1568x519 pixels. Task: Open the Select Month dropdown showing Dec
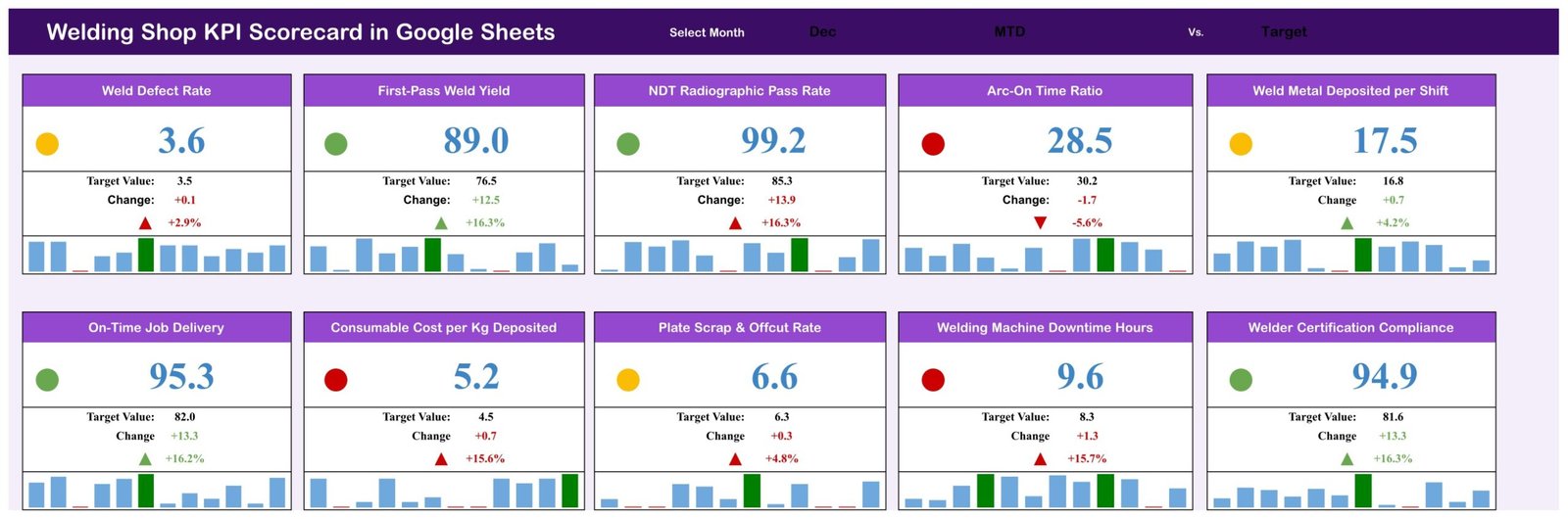click(822, 32)
